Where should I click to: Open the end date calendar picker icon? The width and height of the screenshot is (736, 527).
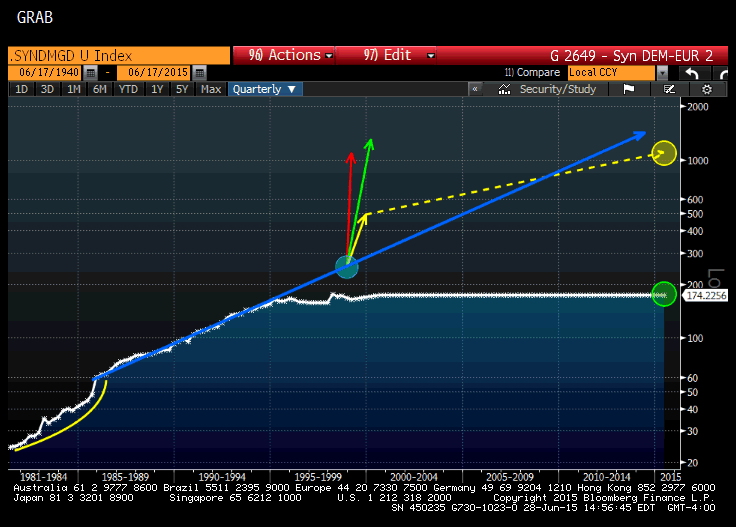pyautogui.click(x=199, y=73)
